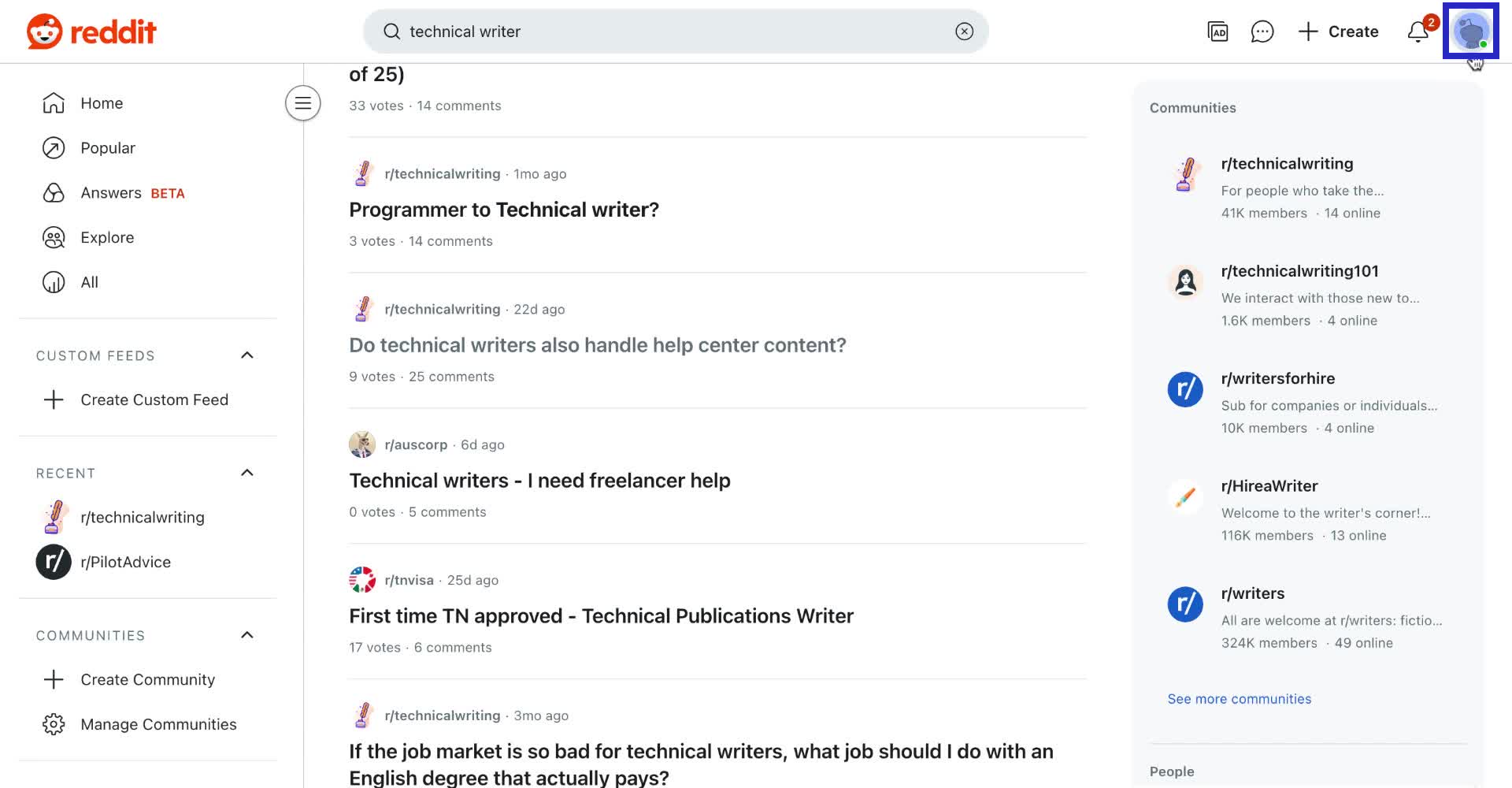
Task: Select the Explore icon in the sidebar
Action: point(53,237)
